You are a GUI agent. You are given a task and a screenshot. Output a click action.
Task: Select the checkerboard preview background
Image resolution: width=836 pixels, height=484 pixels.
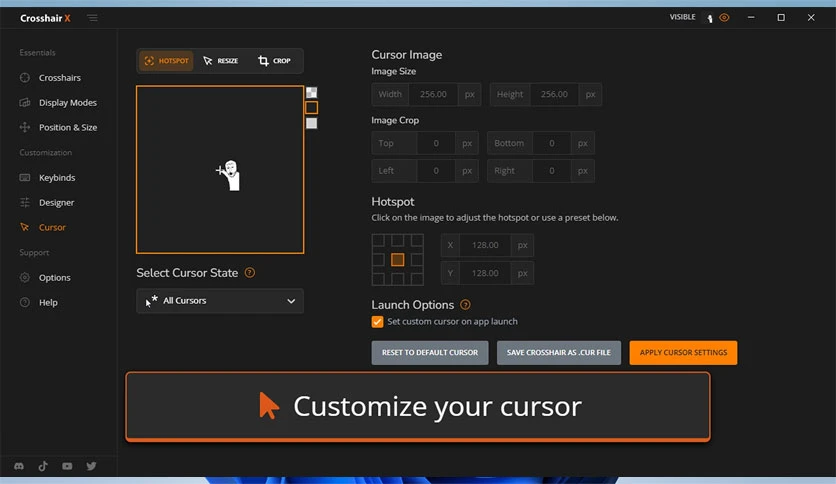point(311,93)
